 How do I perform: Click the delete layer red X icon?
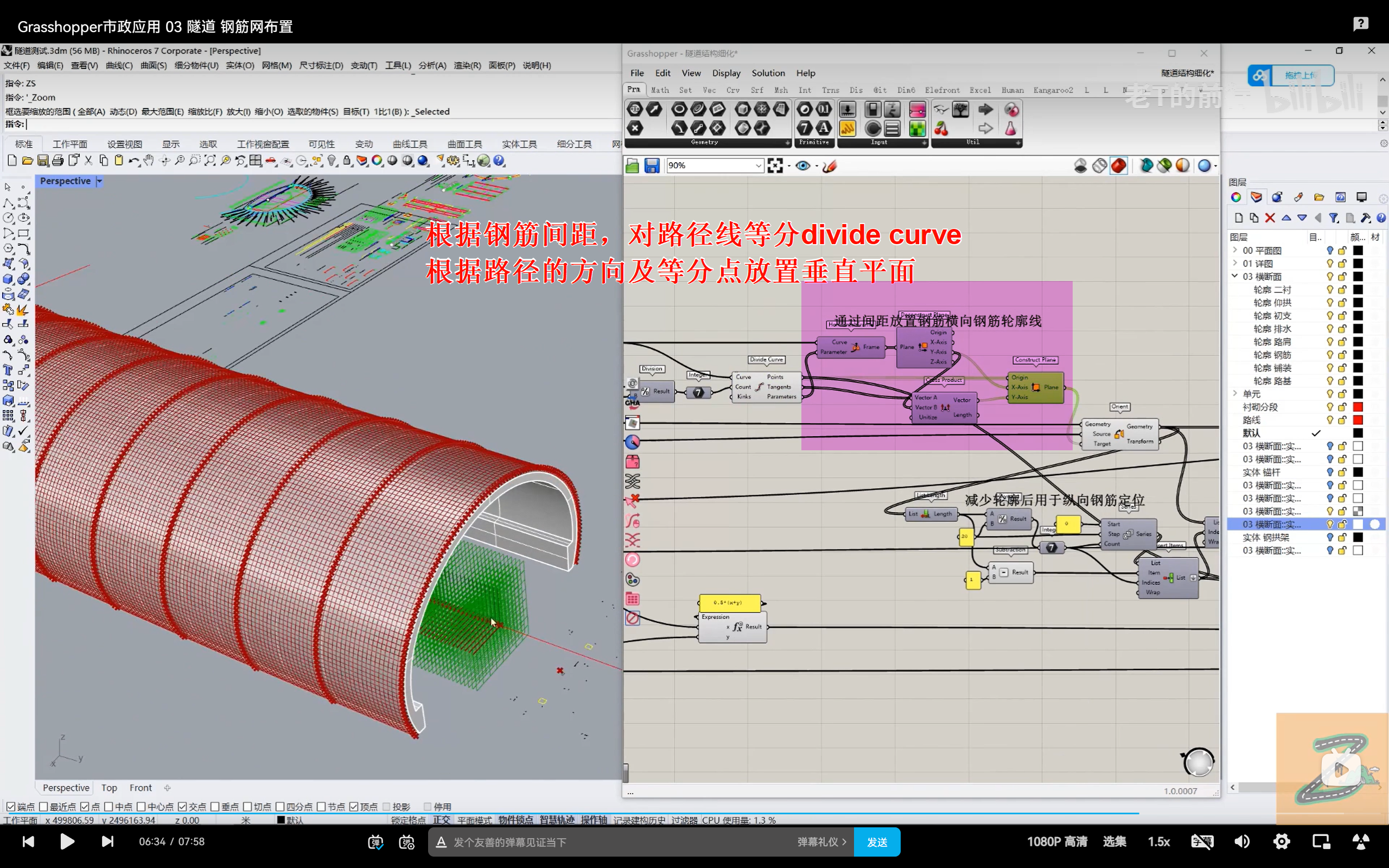[1270, 218]
